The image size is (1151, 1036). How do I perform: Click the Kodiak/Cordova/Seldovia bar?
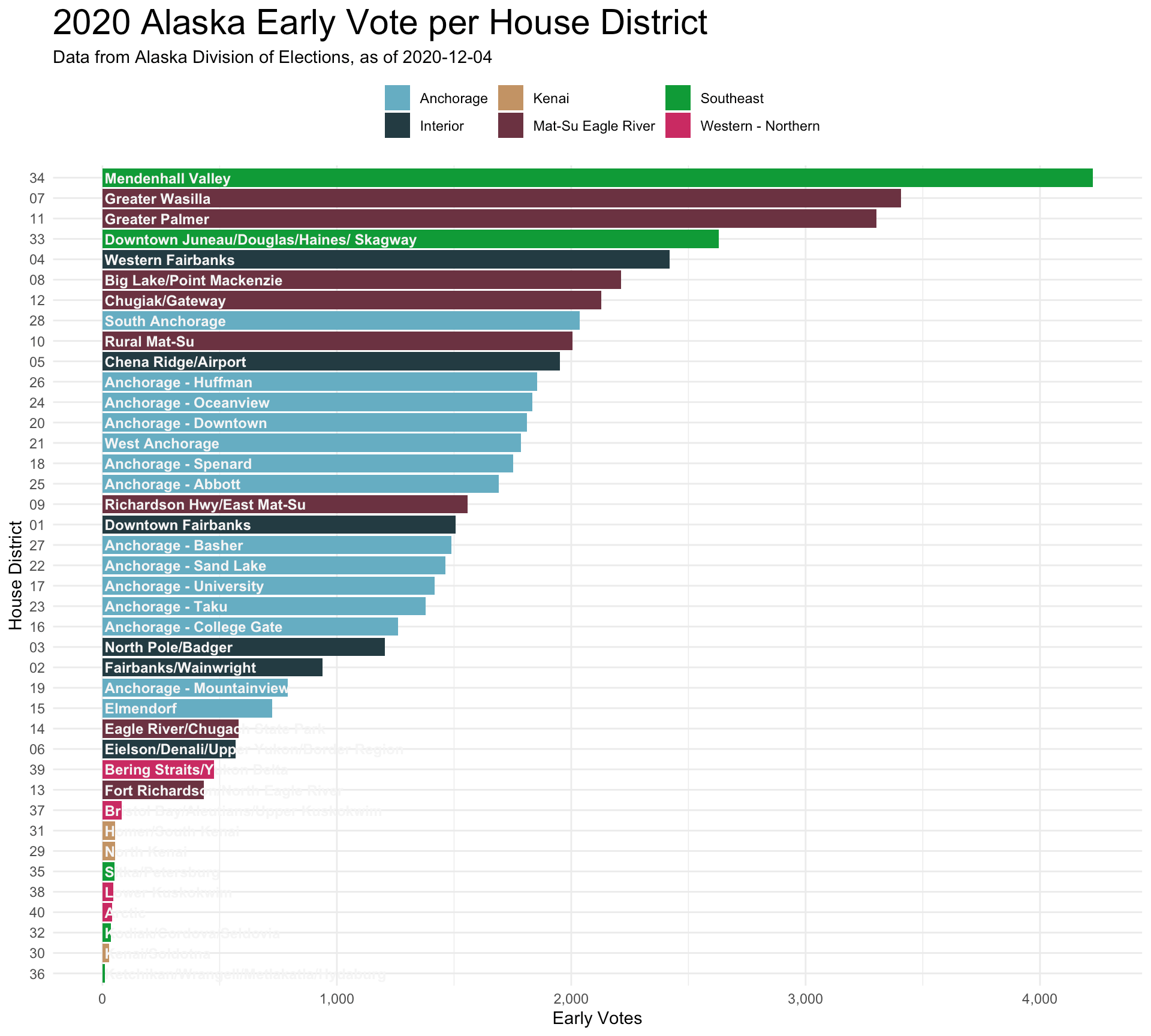(x=107, y=932)
